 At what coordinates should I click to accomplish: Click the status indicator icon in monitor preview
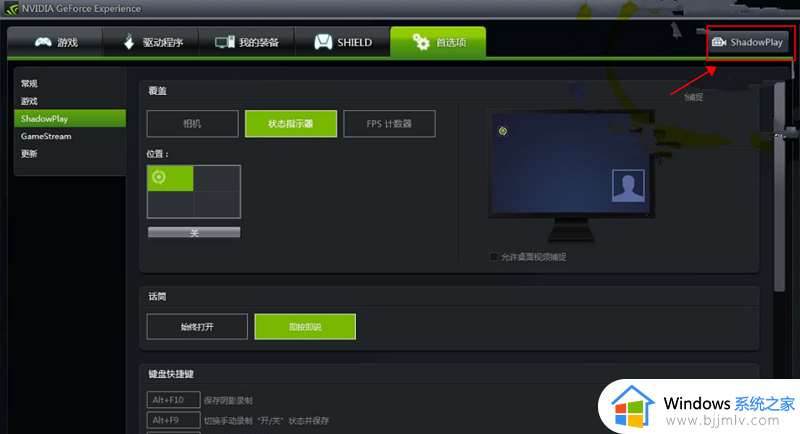click(x=503, y=131)
